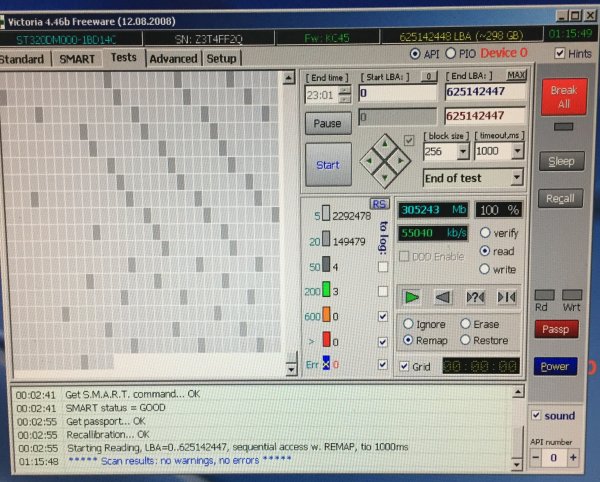Click the Sleep button
This screenshot has width=600, height=482.
click(561, 161)
